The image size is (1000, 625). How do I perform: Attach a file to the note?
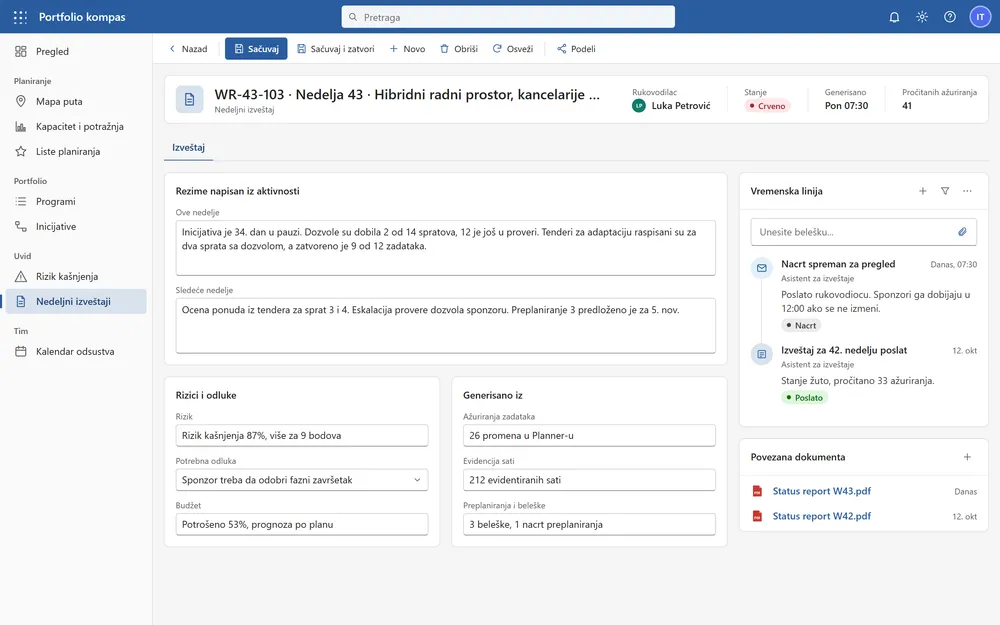click(962, 232)
